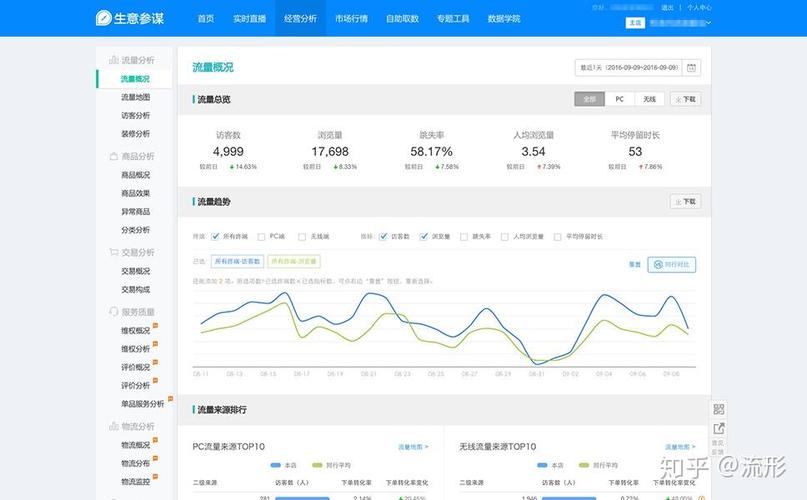
Task: Click the orange flag badge beside 评价概况
Action: click(155, 363)
